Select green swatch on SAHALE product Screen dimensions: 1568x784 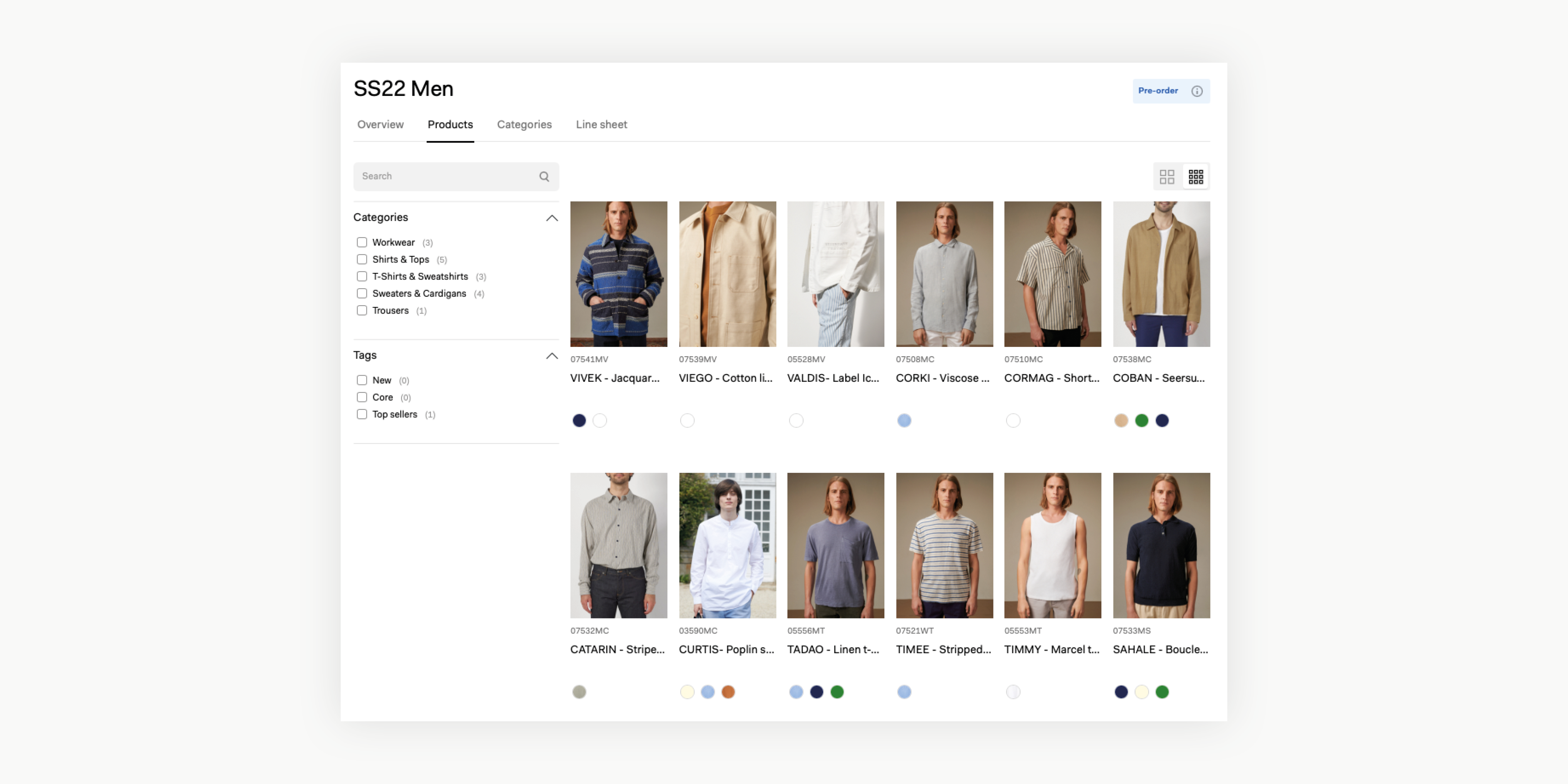(1162, 692)
